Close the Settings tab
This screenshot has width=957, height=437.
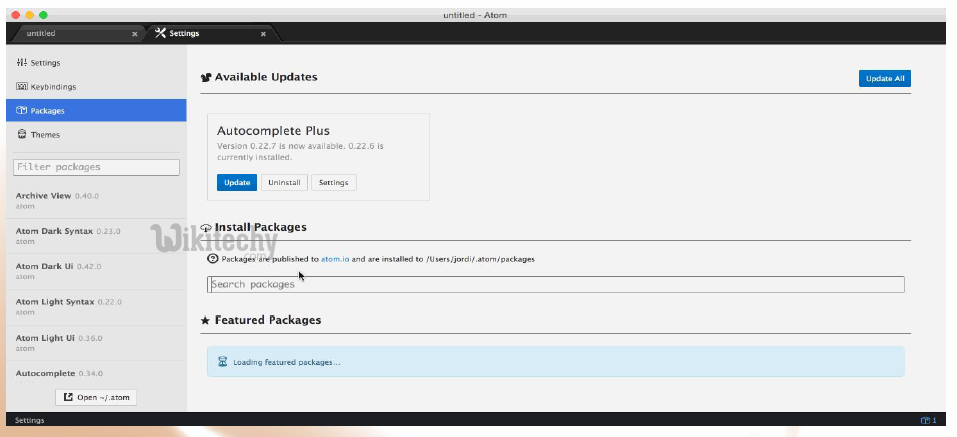(263, 34)
